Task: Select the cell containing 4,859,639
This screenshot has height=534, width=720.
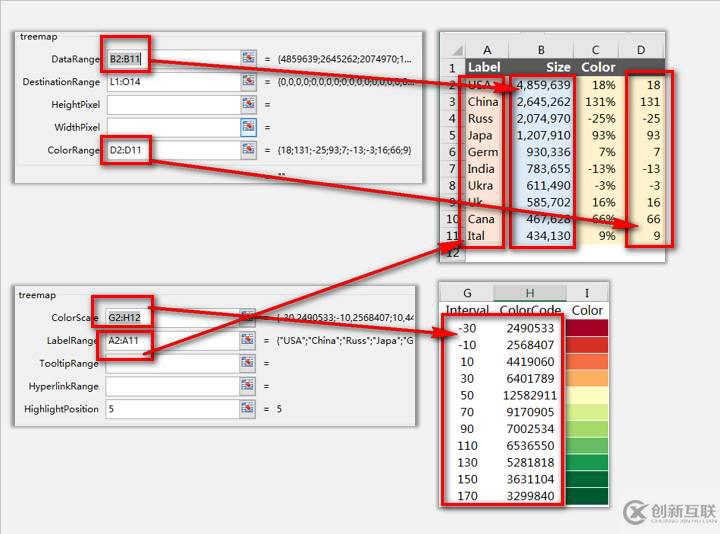Action: click(x=541, y=85)
